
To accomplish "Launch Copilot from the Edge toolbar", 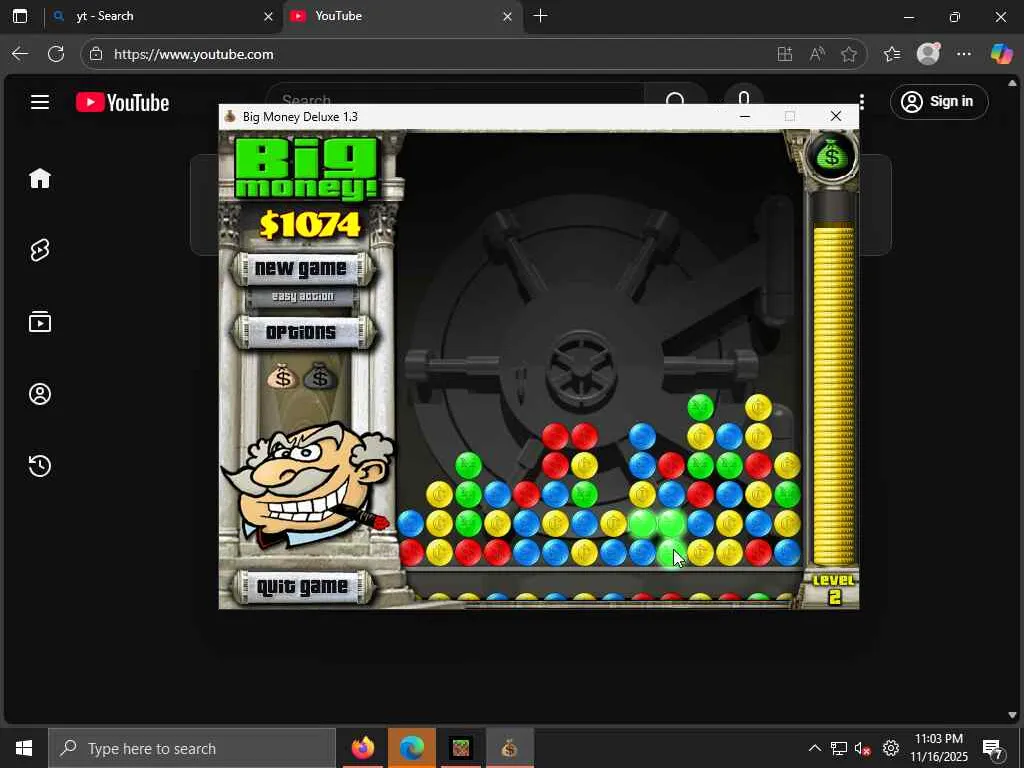I will (x=1001, y=54).
